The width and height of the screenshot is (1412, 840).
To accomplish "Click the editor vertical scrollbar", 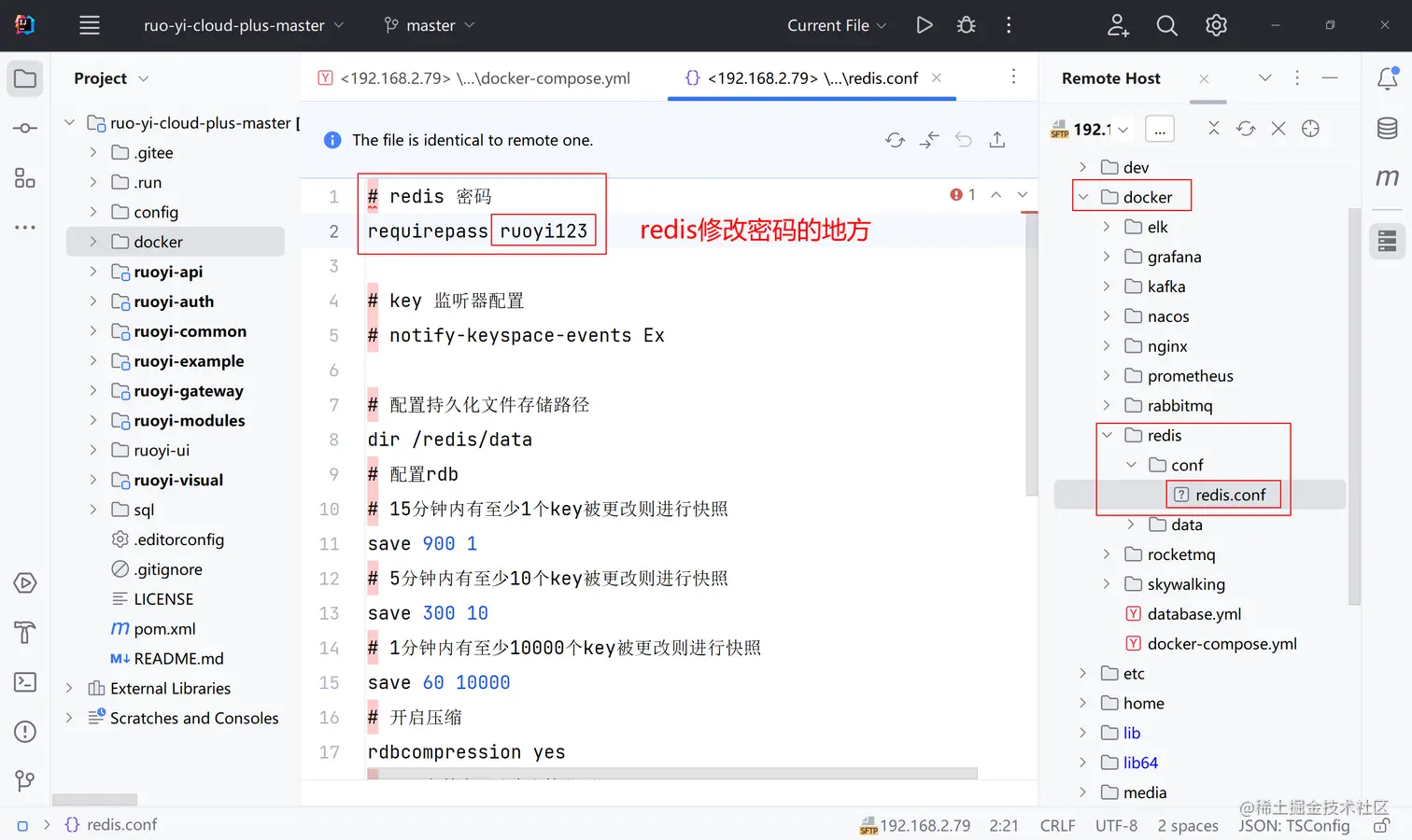I will [1031, 355].
